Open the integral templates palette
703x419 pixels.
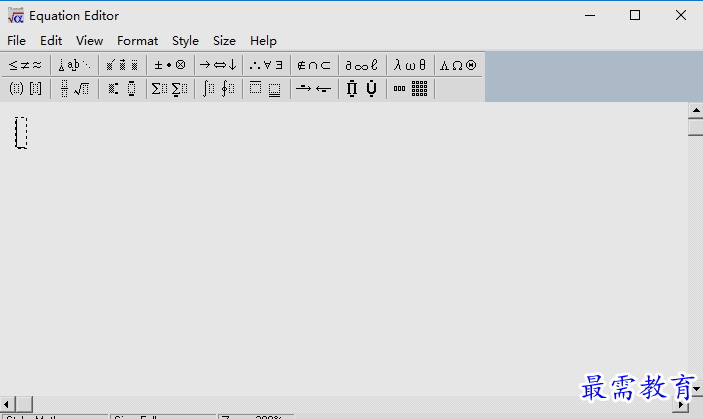pyautogui.click(x=218, y=89)
